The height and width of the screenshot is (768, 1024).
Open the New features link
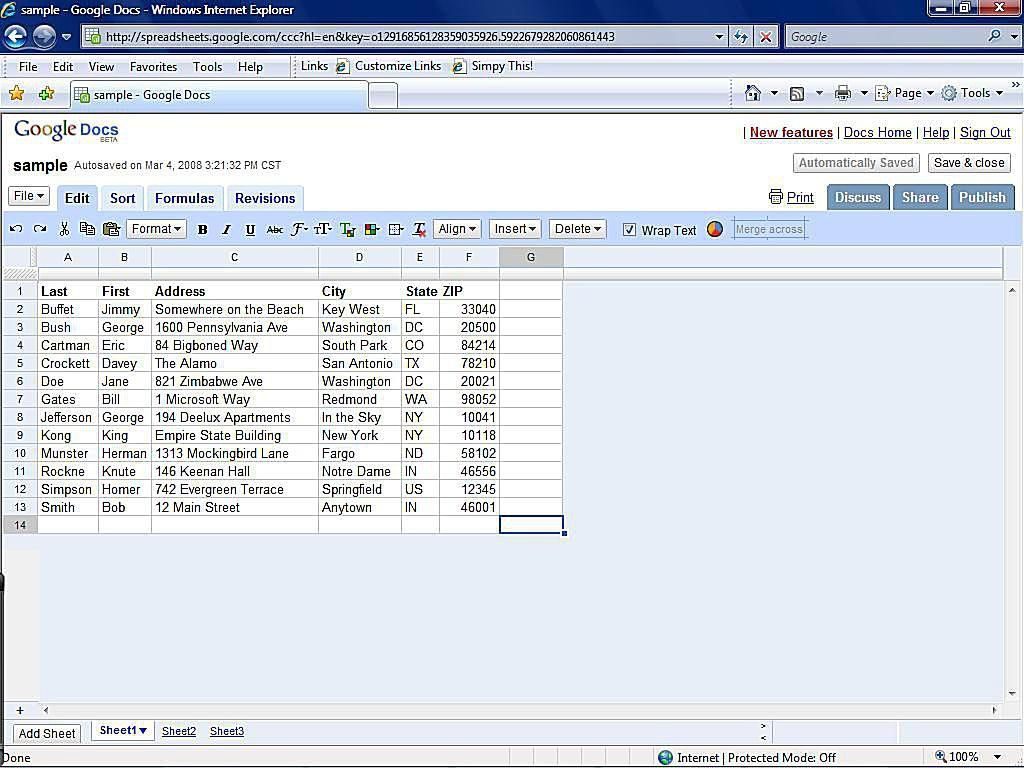coord(789,132)
